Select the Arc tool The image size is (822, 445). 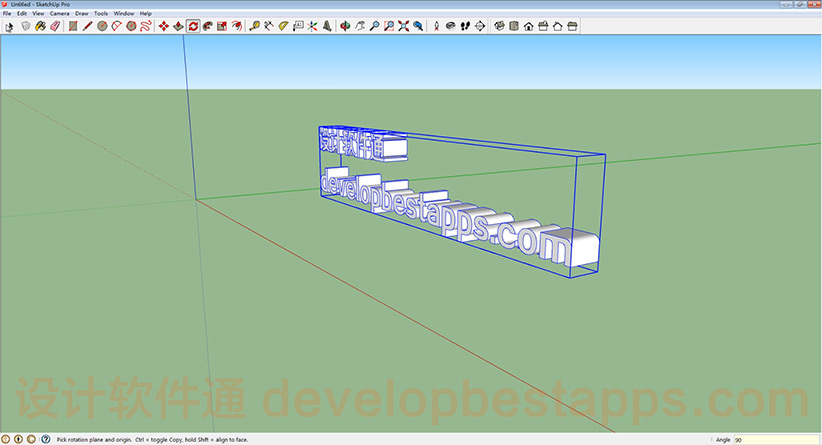(x=116, y=26)
